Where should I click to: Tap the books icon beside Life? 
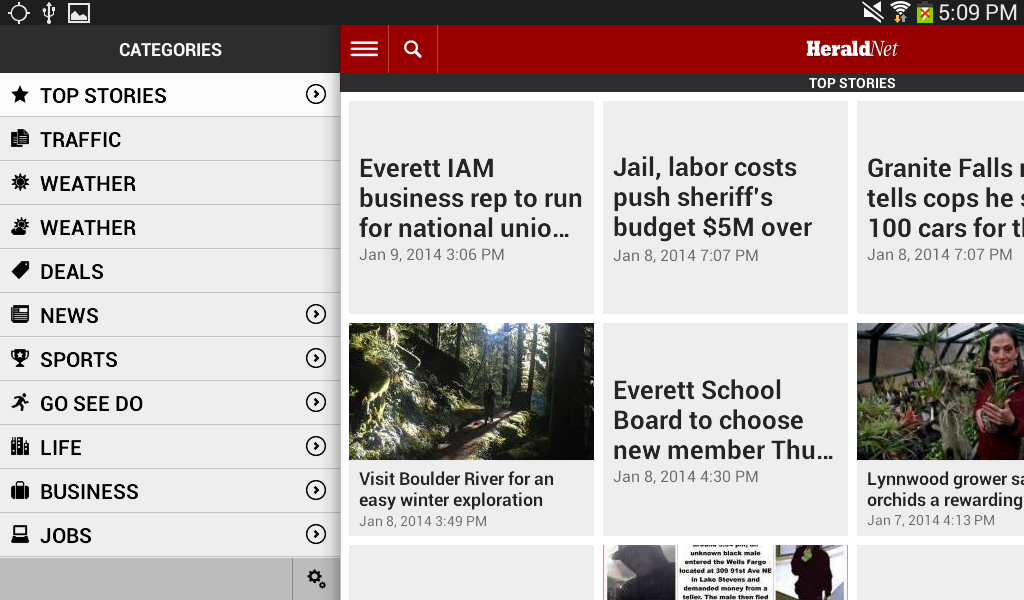[20, 447]
